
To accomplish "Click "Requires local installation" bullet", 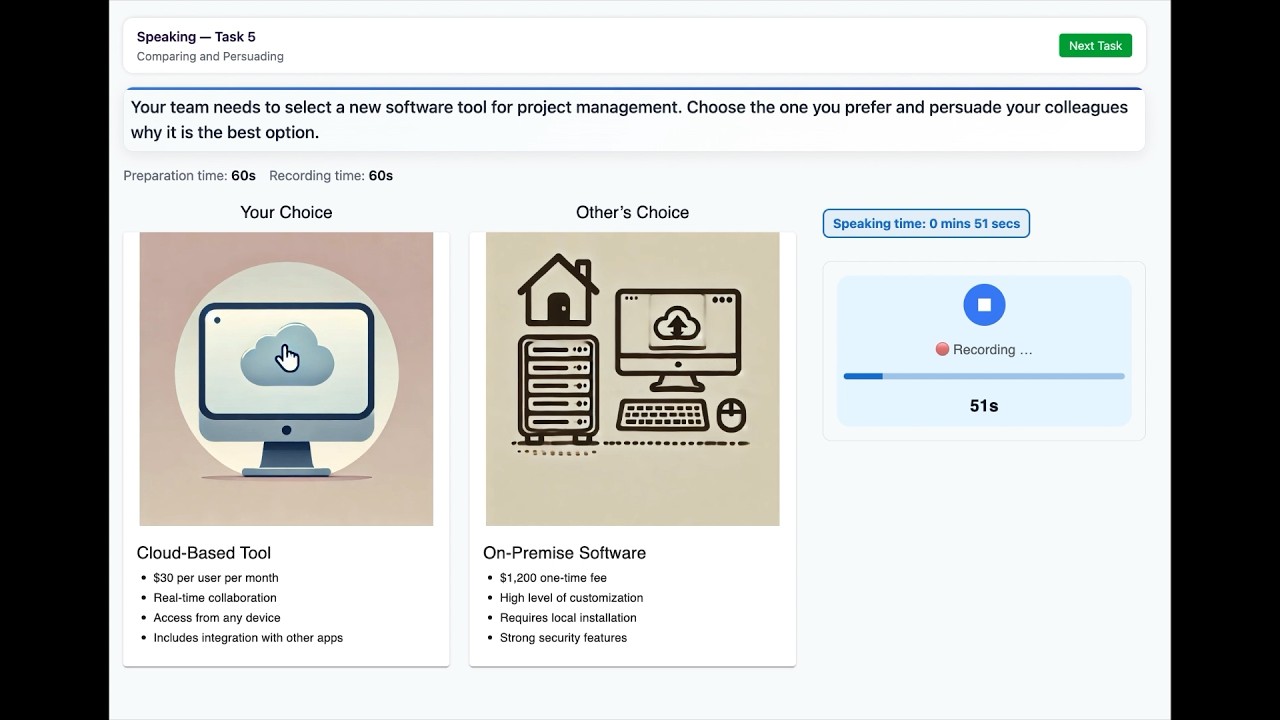I will pyautogui.click(x=568, y=618).
